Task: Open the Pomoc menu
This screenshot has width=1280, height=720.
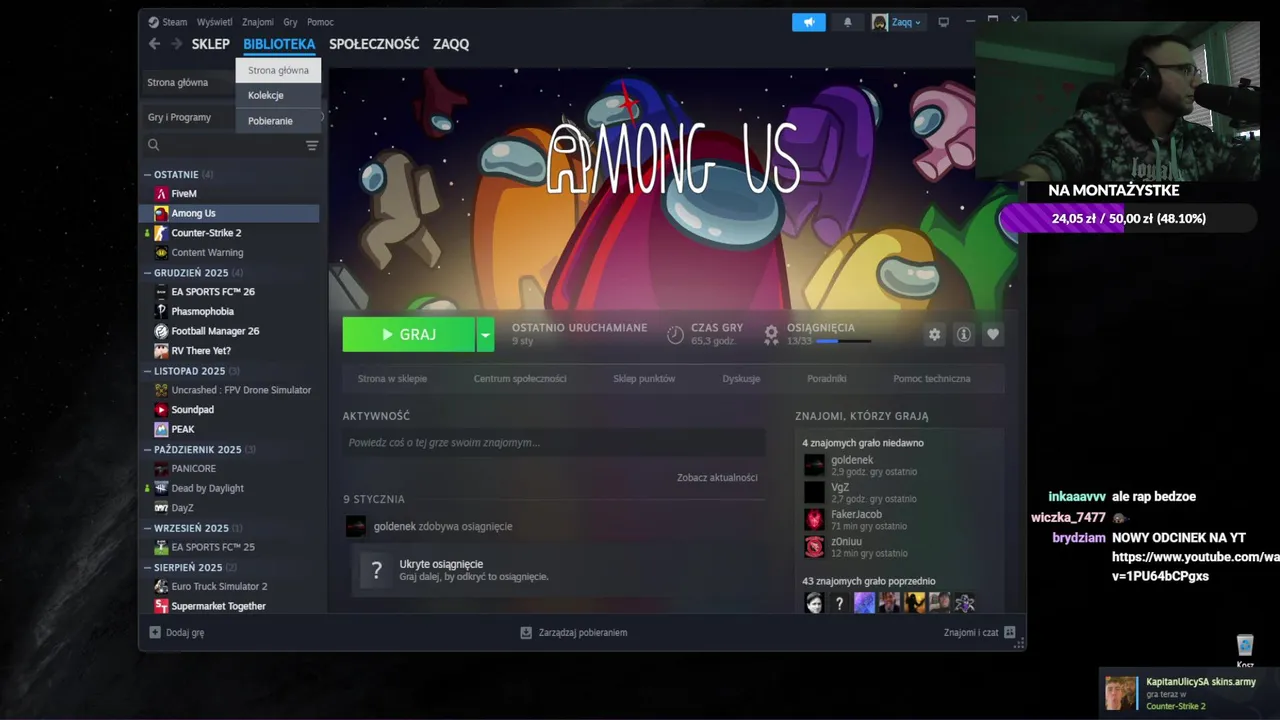Action: (x=320, y=22)
